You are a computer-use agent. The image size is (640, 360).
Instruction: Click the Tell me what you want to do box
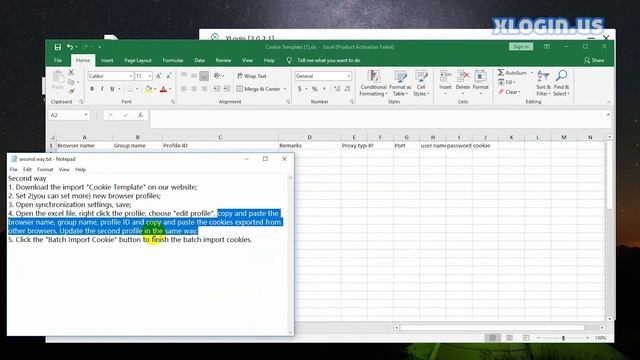point(329,60)
